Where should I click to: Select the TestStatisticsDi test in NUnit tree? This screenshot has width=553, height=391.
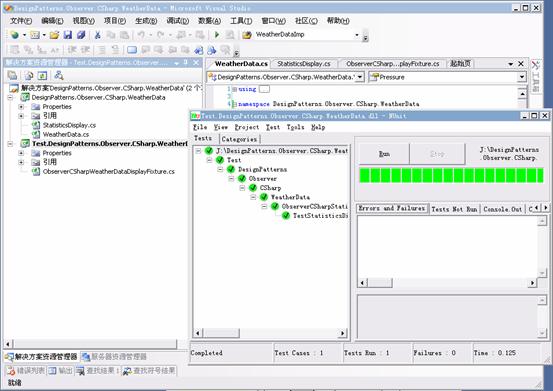click(x=320, y=216)
